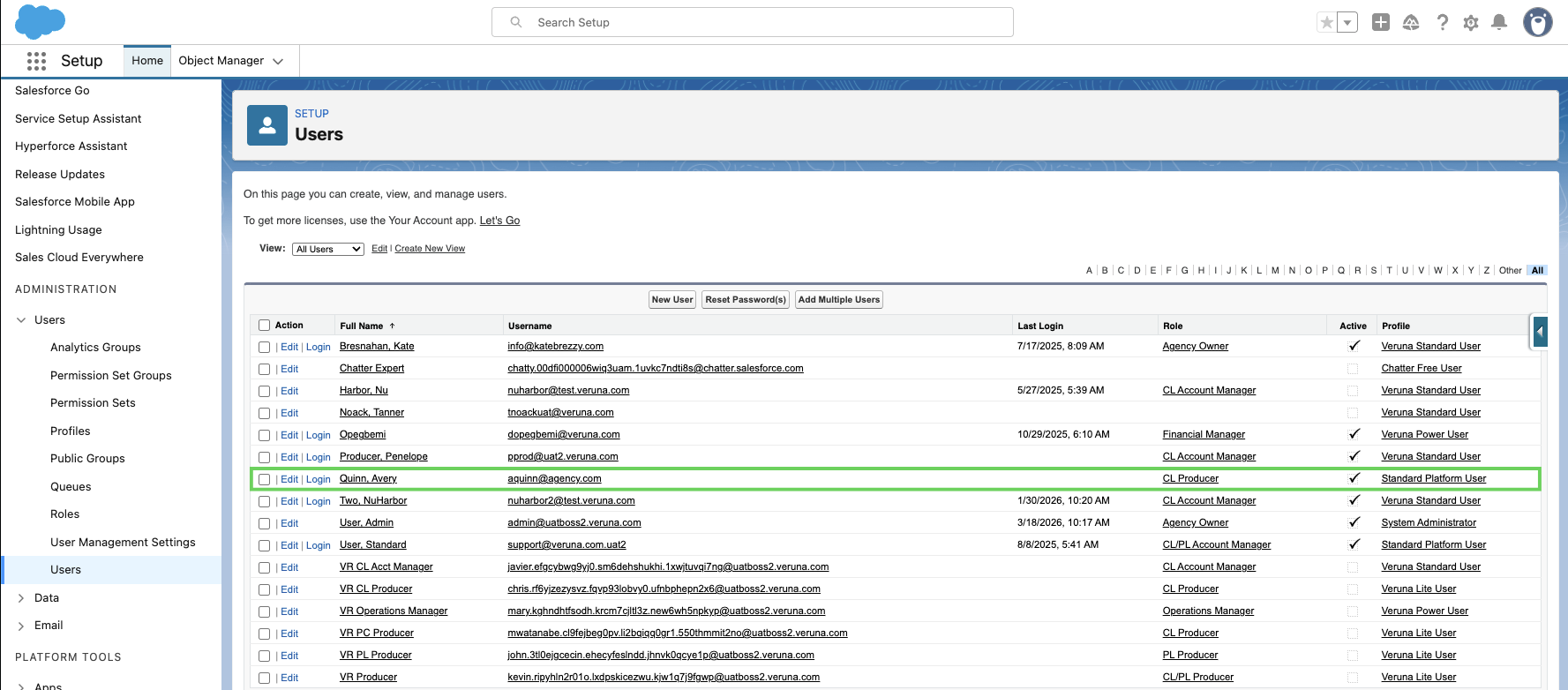
Task: Open Roles in the sidebar
Action: point(64,514)
